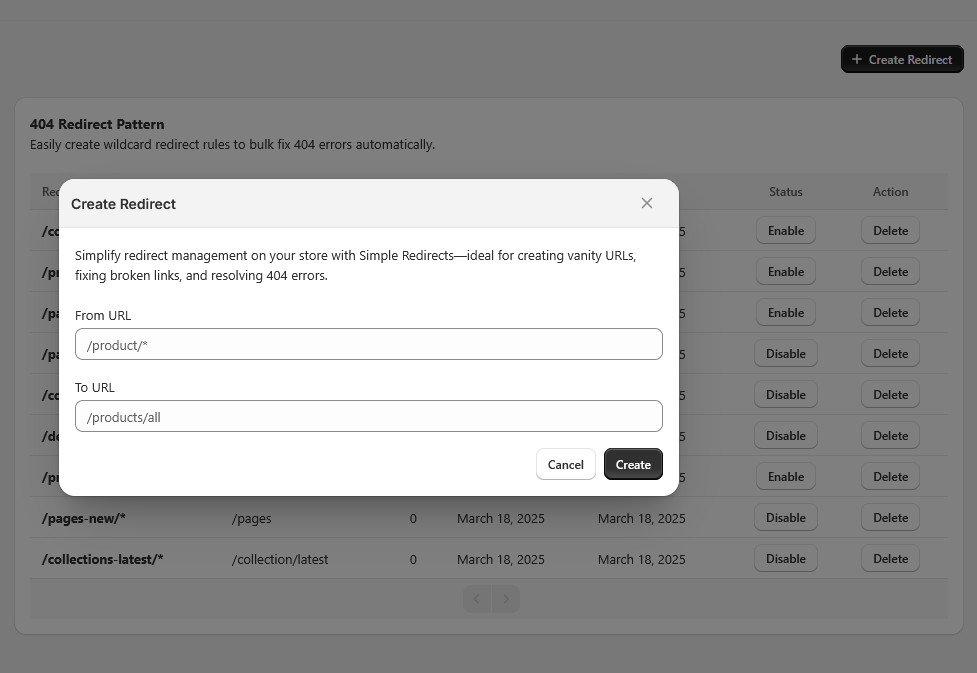
Task: Disable the /collections-latest/* redirect rule
Action: click(785, 559)
